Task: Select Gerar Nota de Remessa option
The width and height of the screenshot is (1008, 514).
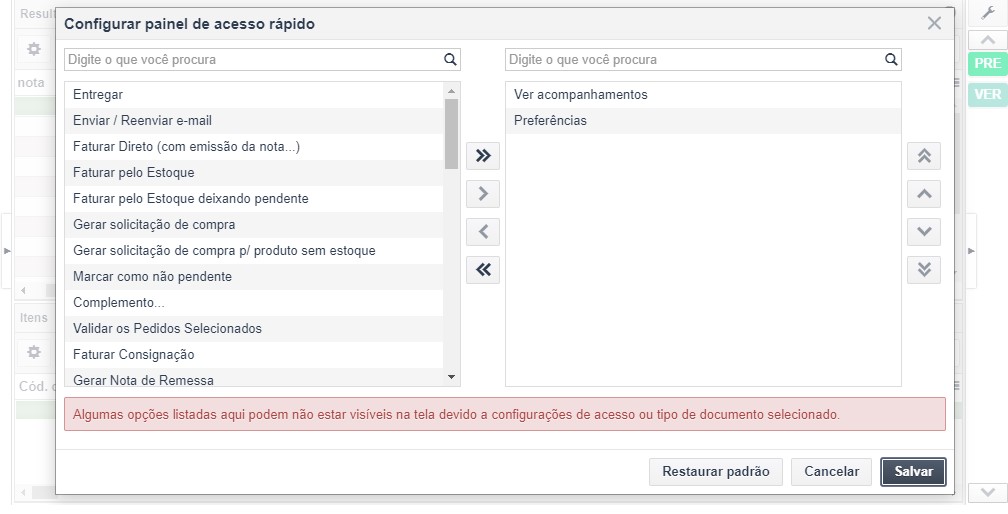Action: 254,378
